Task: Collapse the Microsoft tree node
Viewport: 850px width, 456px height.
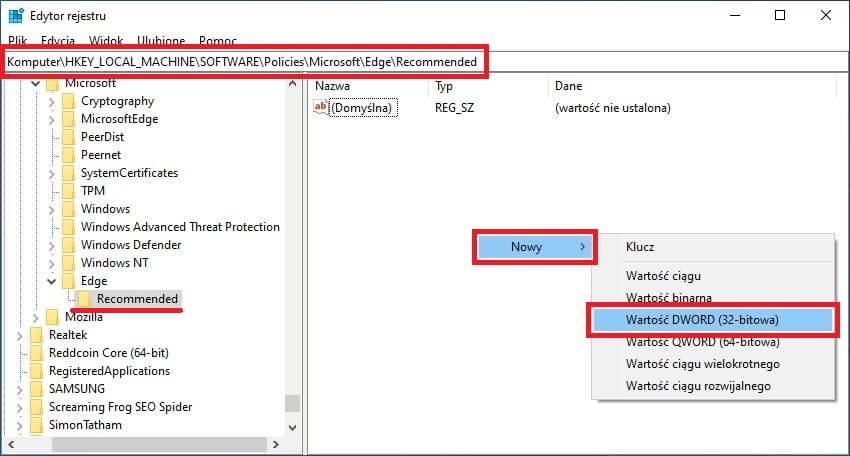Action: coord(36,84)
